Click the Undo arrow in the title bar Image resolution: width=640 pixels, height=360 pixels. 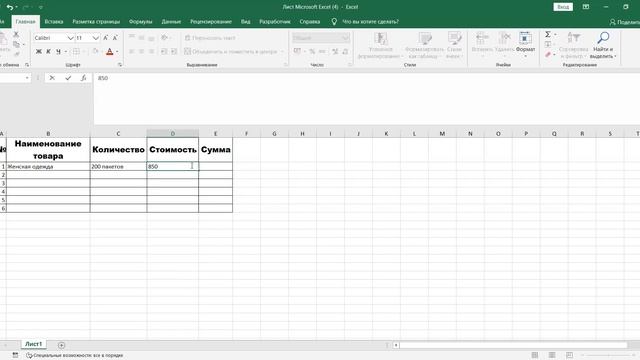click(9, 7)
